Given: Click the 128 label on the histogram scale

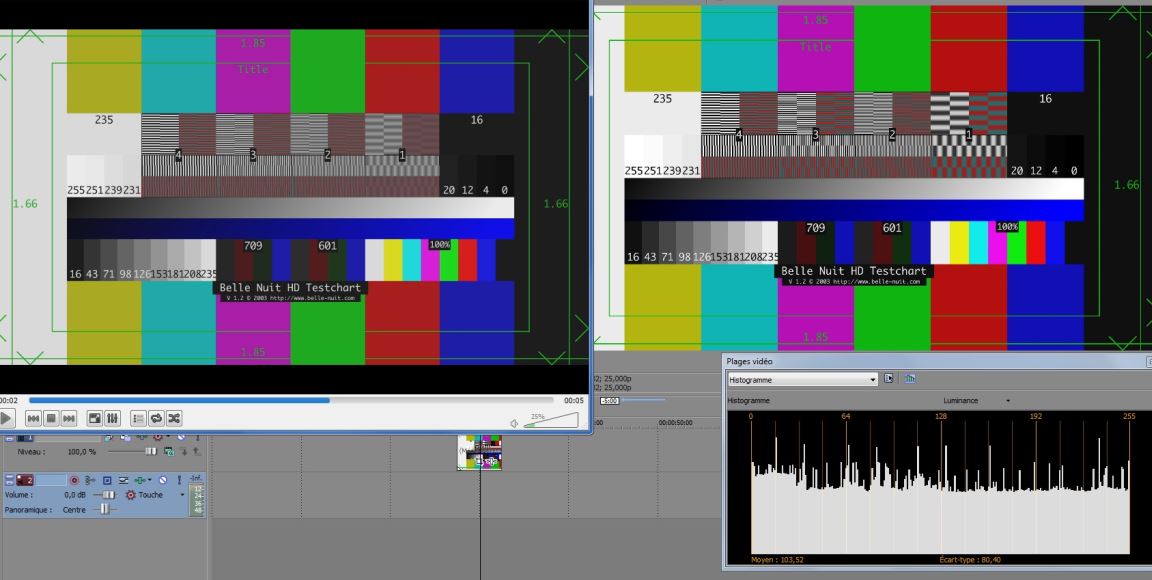Looking at the screenshot, I should (940, 416).
